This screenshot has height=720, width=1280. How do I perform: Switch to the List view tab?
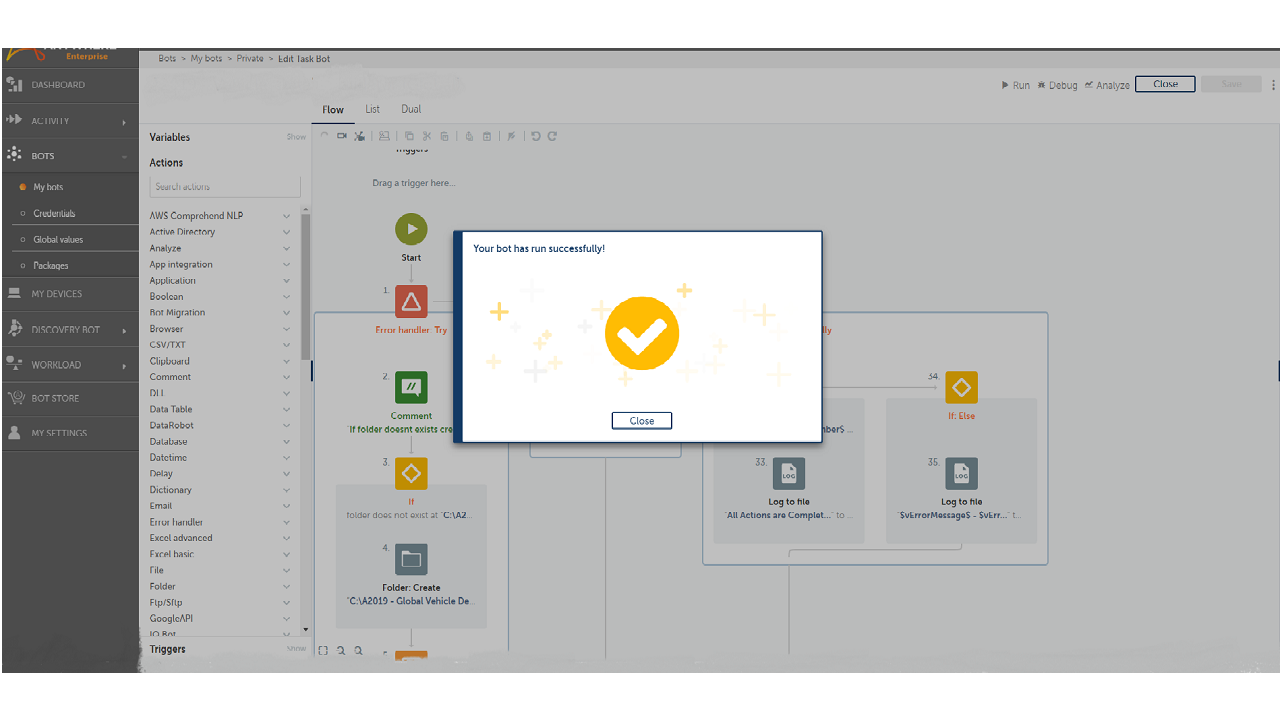pos(372,109)
